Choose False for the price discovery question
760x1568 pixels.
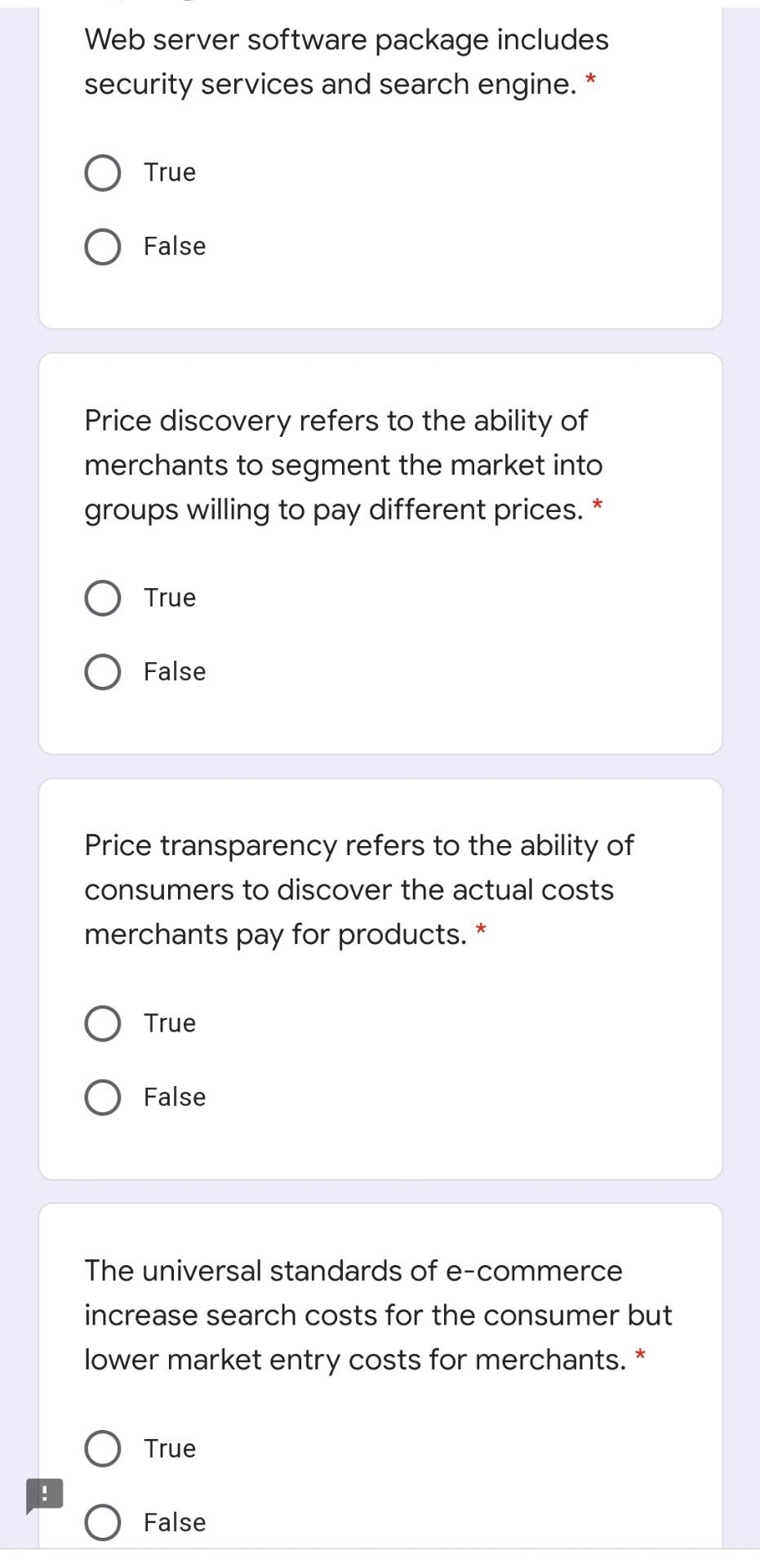103,672
